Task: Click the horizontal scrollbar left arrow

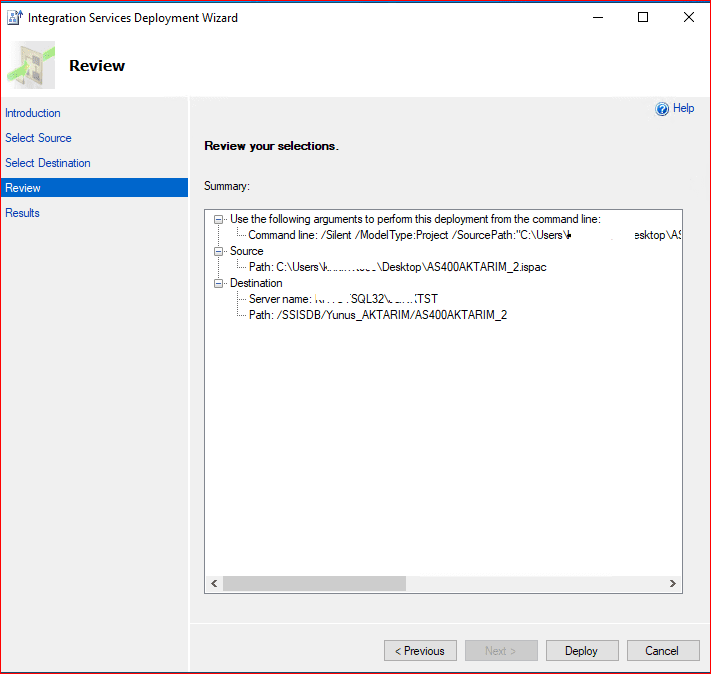Action: 214,583
